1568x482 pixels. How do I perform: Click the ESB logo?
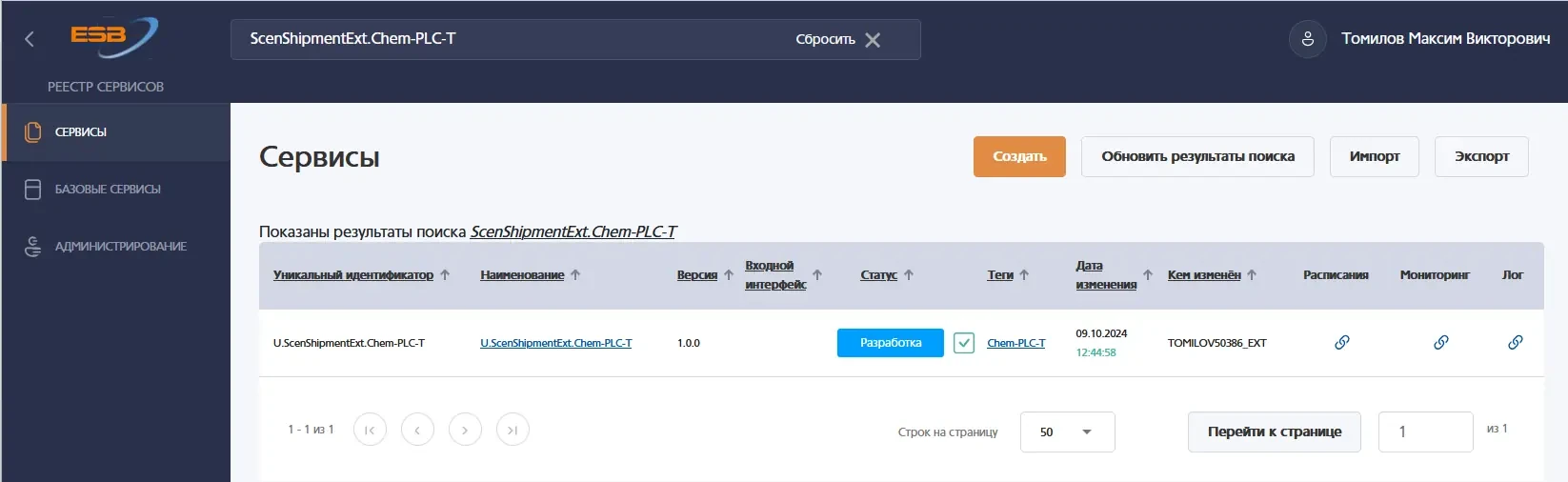pyautogui.click(x=113, y=37)
